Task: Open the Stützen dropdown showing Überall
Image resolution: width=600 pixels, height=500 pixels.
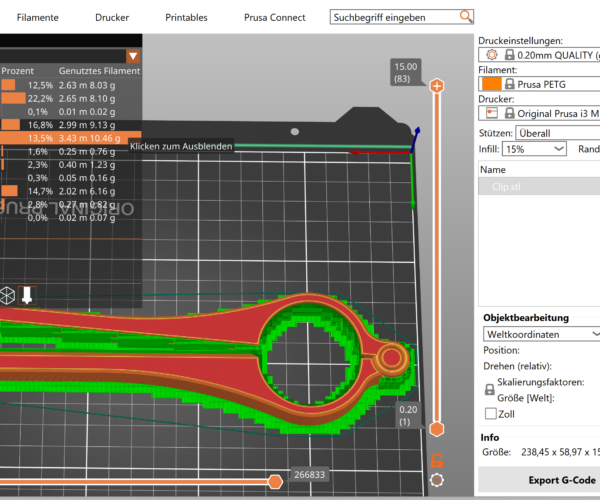Action: point(558,133)
